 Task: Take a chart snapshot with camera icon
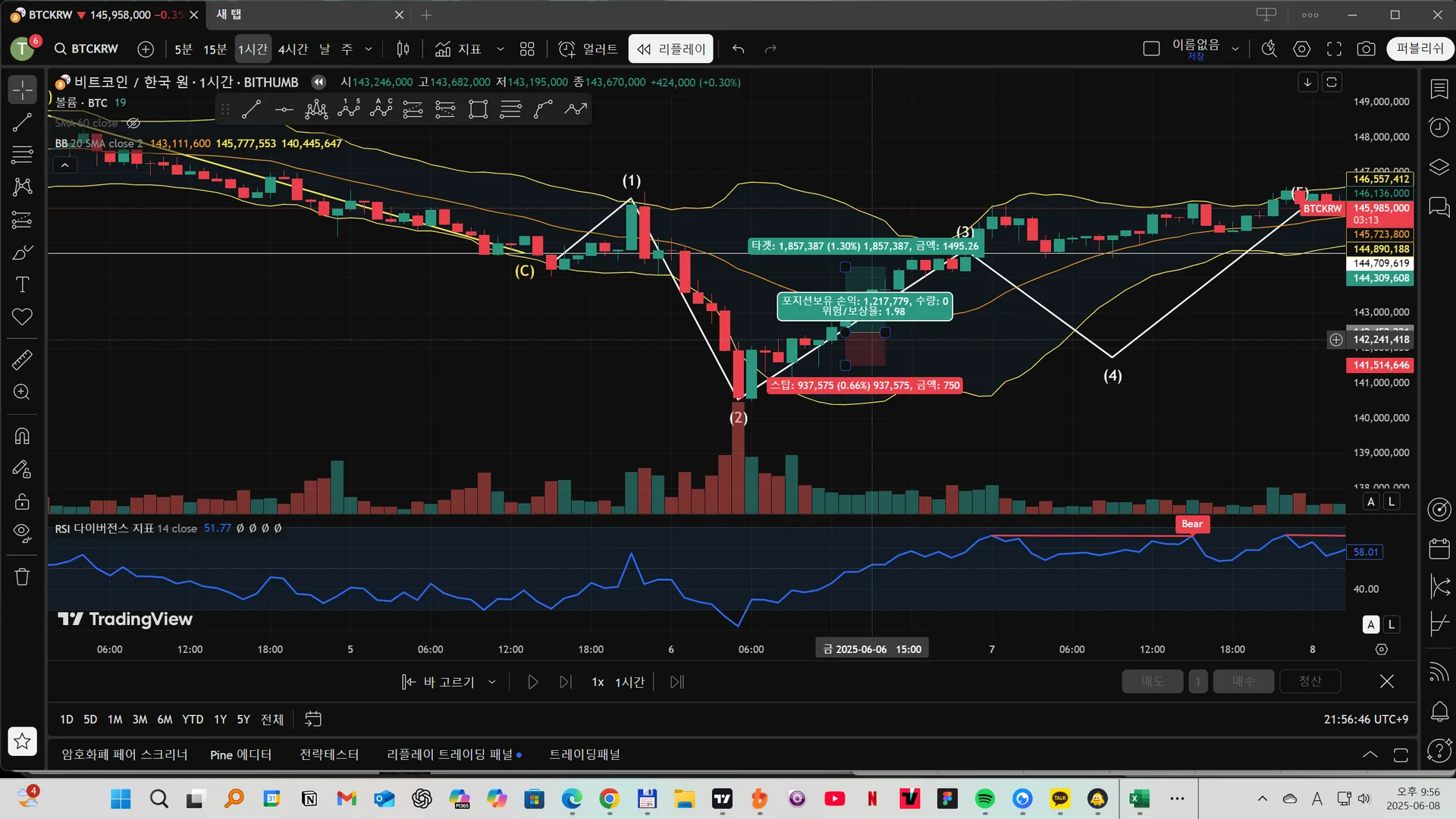(x=1366, y=49)
